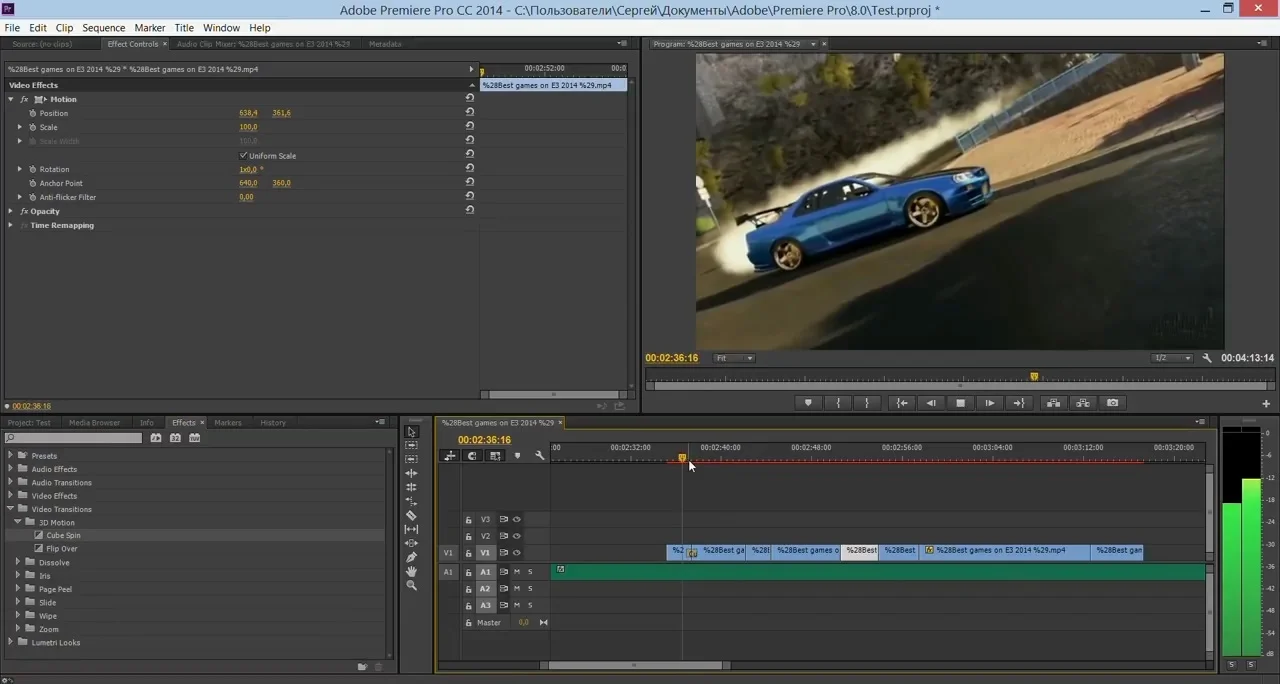This screenshot has width=1280, height=684.
Task: Click the Program monitor playhead marker
Action: [x=1034, y=377]
